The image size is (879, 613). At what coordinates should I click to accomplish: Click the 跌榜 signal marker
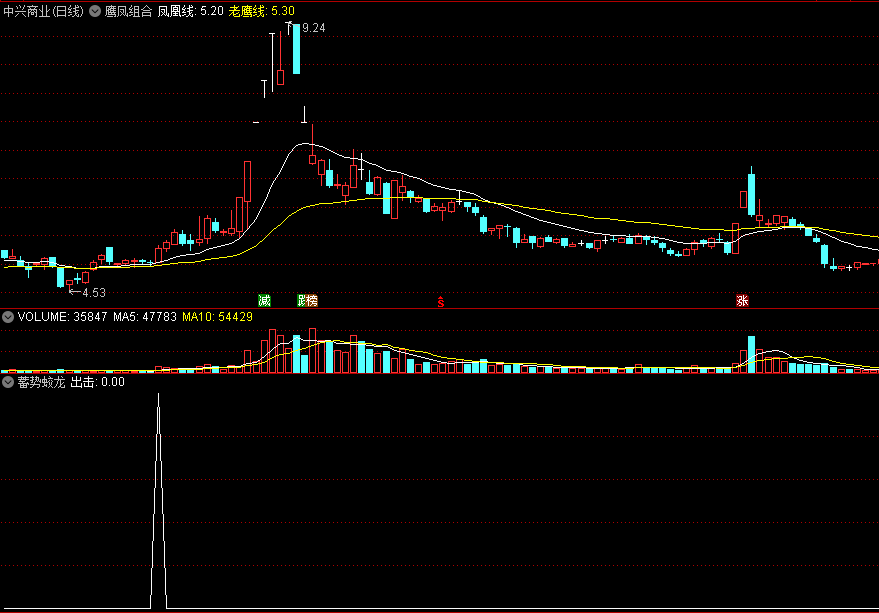pyautogui.click(x=307, y=301)
